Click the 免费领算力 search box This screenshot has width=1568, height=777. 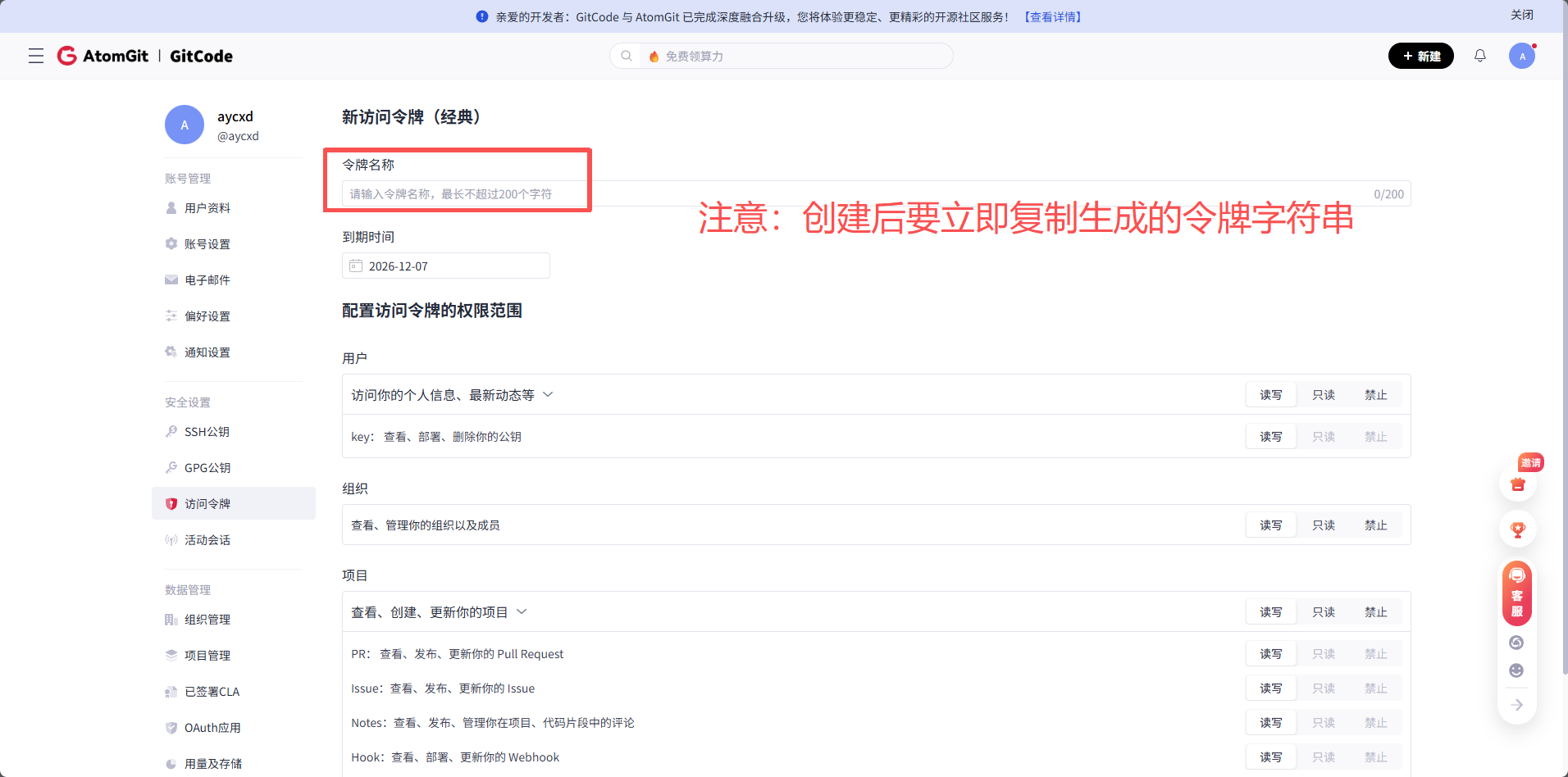pos(781,56)
